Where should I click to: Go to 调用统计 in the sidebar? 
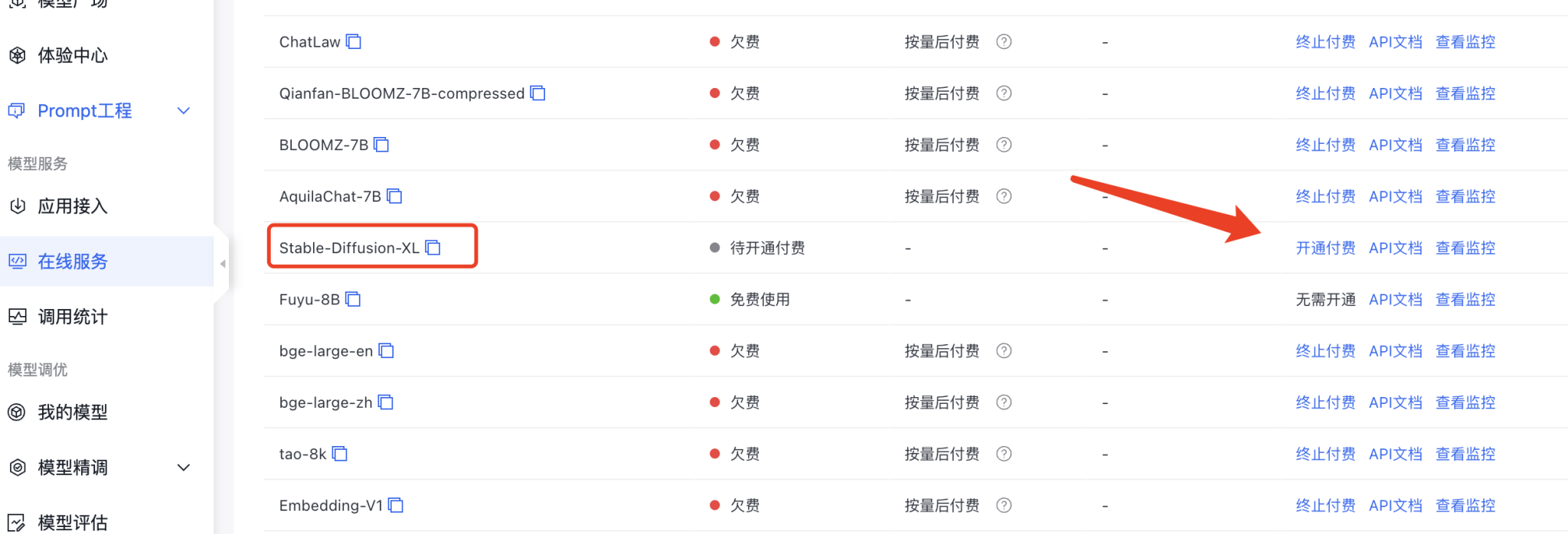(x=73, y=317)
